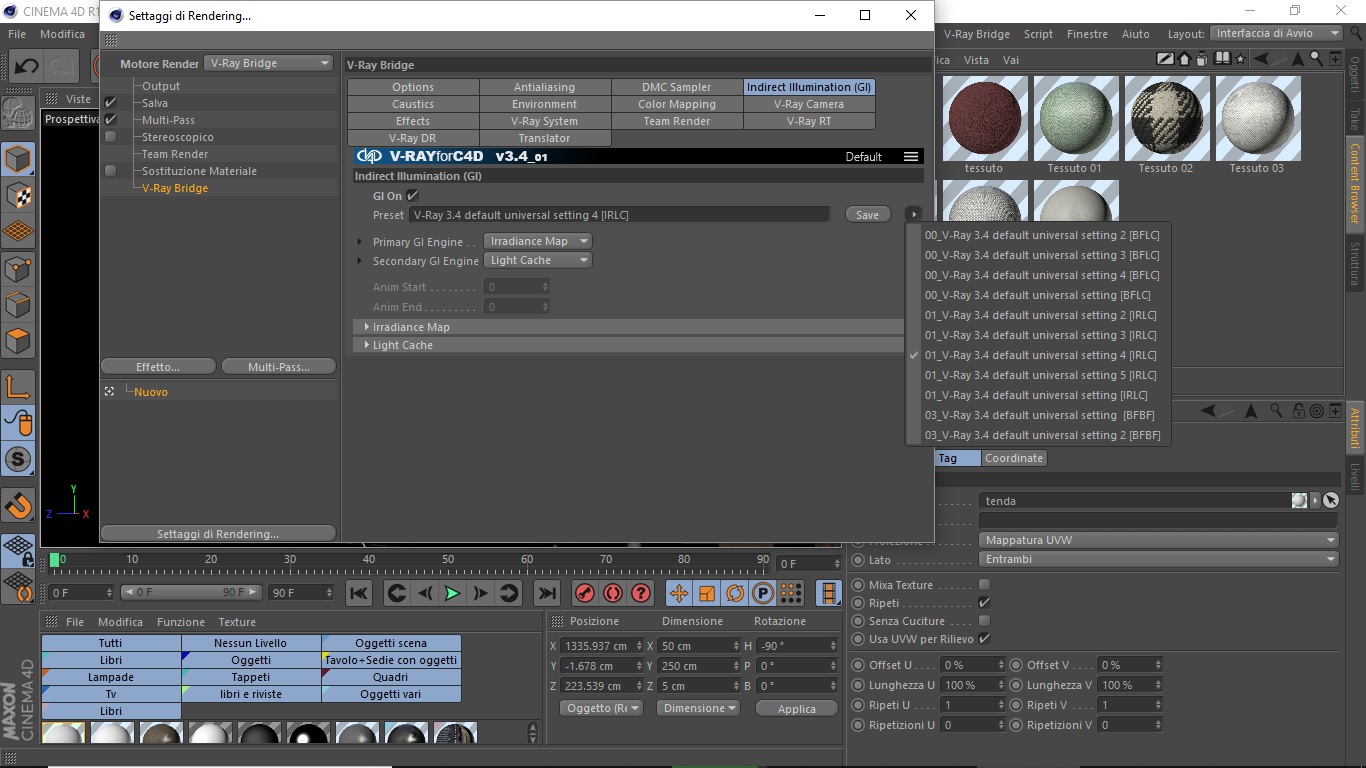Go to start of animation
Screen dimensions: 1366x768
click(x=359, y=593)
